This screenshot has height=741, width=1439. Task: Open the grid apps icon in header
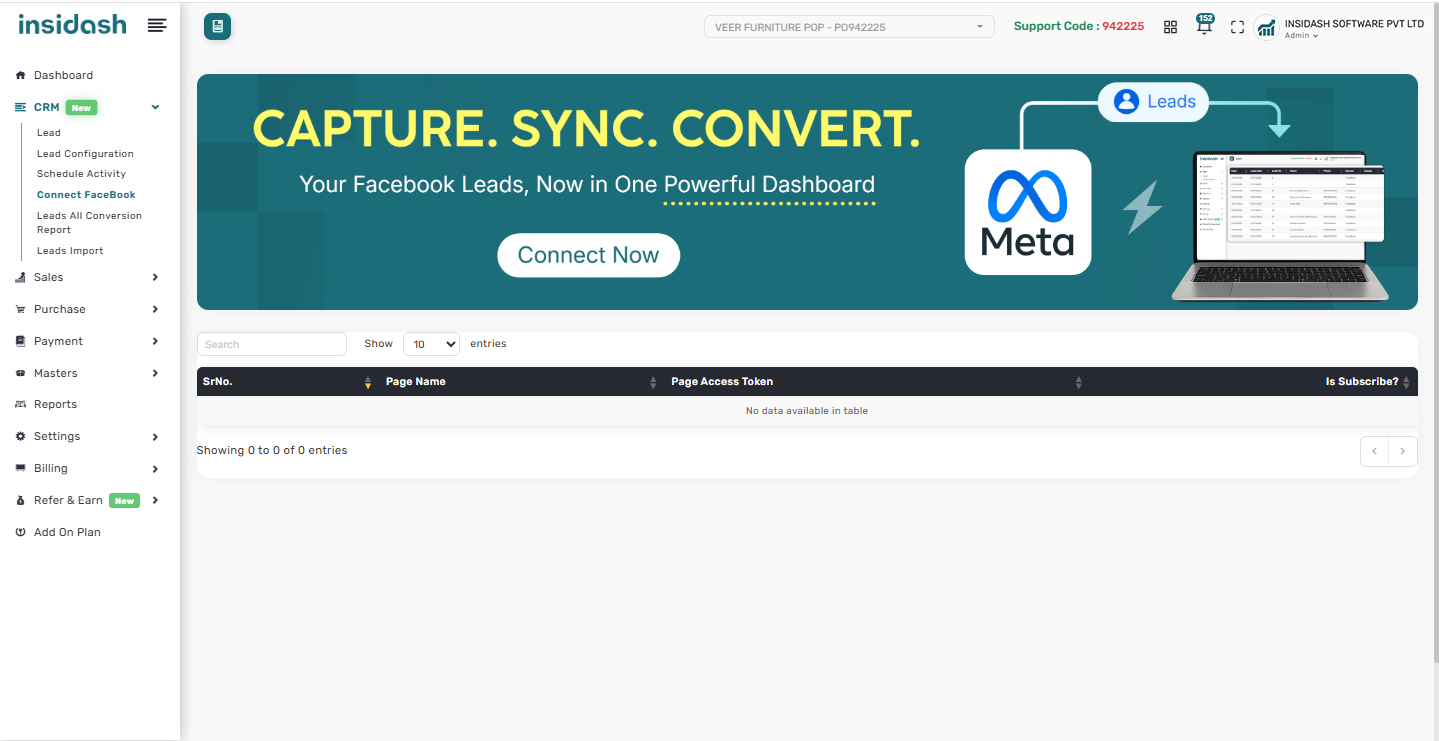pyautogui.click(x=1170, y=27)
